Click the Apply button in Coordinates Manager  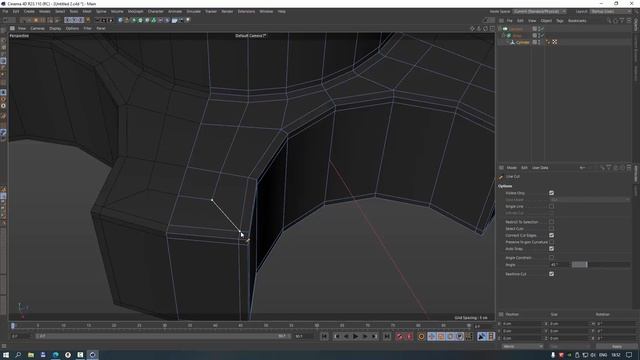click(617, 347)
